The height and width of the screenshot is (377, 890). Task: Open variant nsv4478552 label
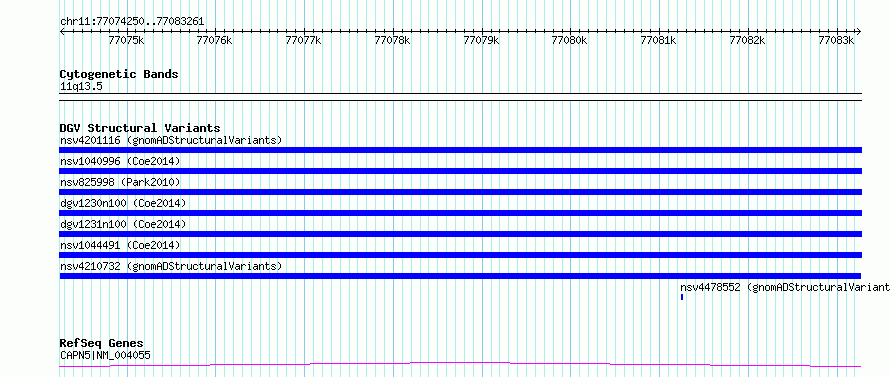(785, 287)
